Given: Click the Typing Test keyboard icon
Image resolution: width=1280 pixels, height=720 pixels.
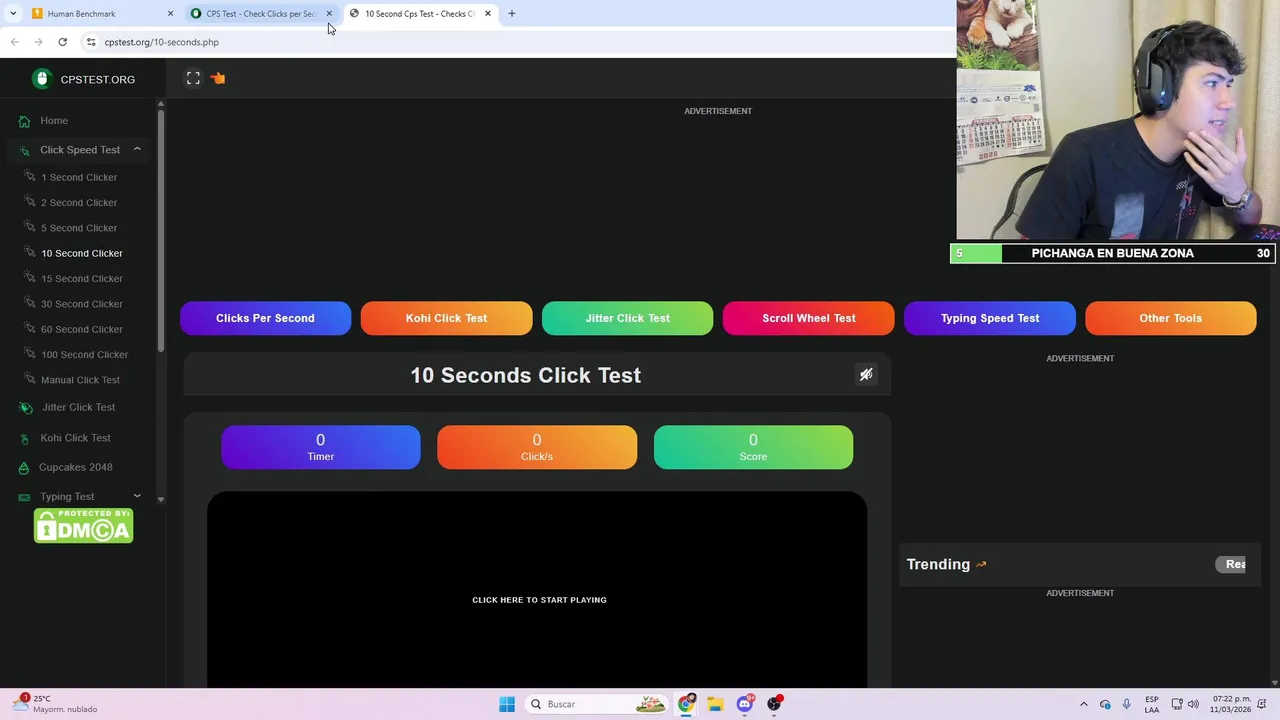Looking at the screenshot, I should pyautogui.click(x=24, y=497).
